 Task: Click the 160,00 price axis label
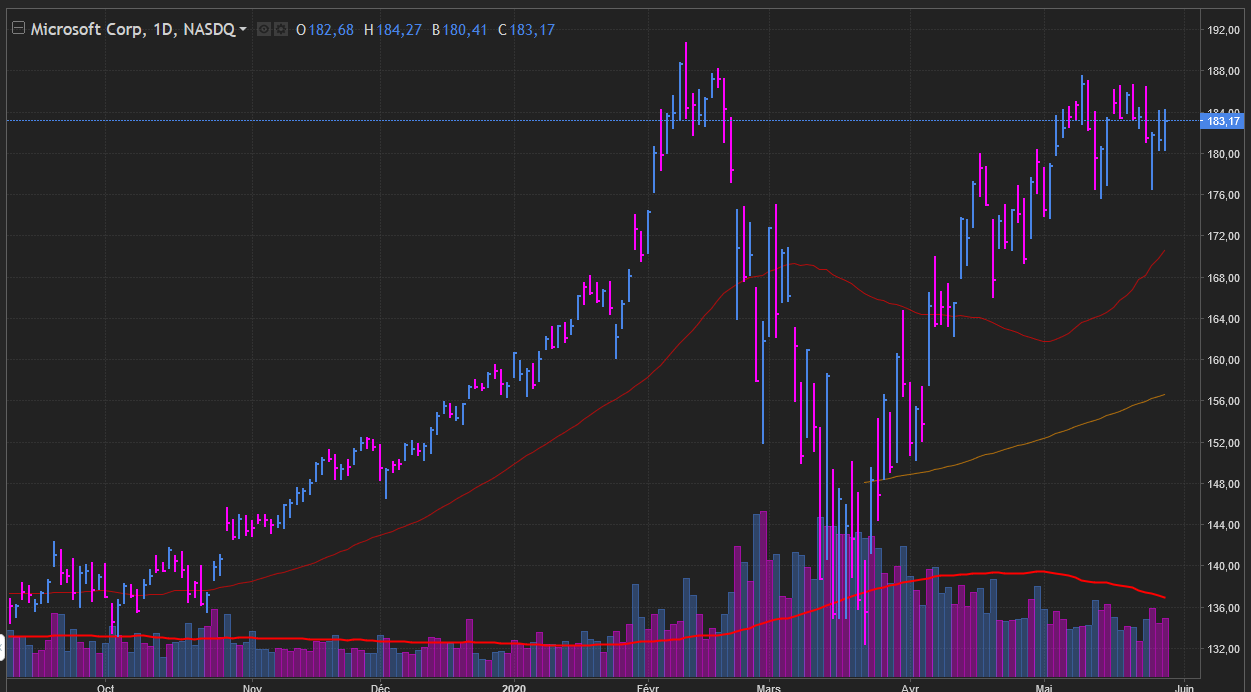click(x=1225, y=360)
